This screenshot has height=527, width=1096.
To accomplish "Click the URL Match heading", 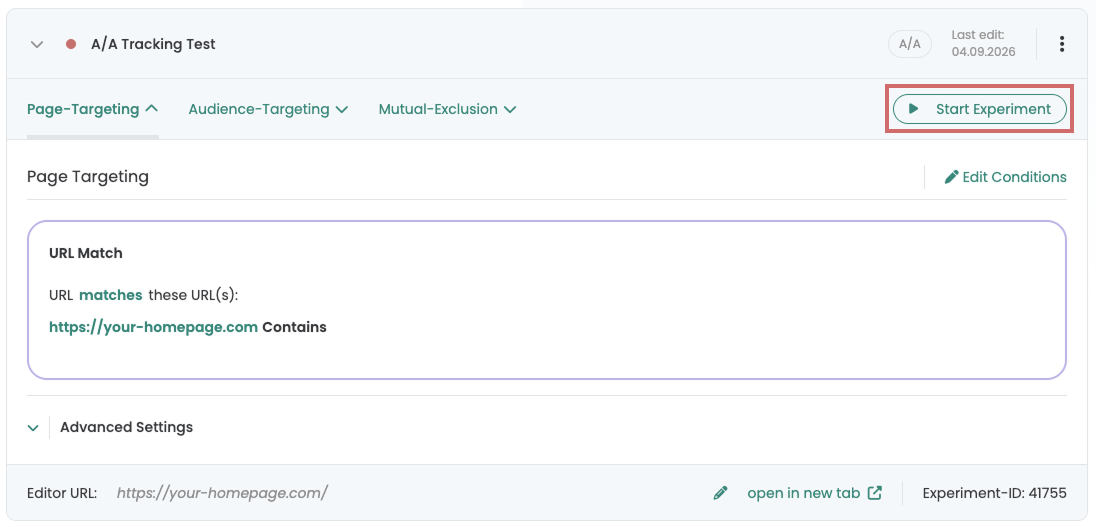I will point(85,253).
